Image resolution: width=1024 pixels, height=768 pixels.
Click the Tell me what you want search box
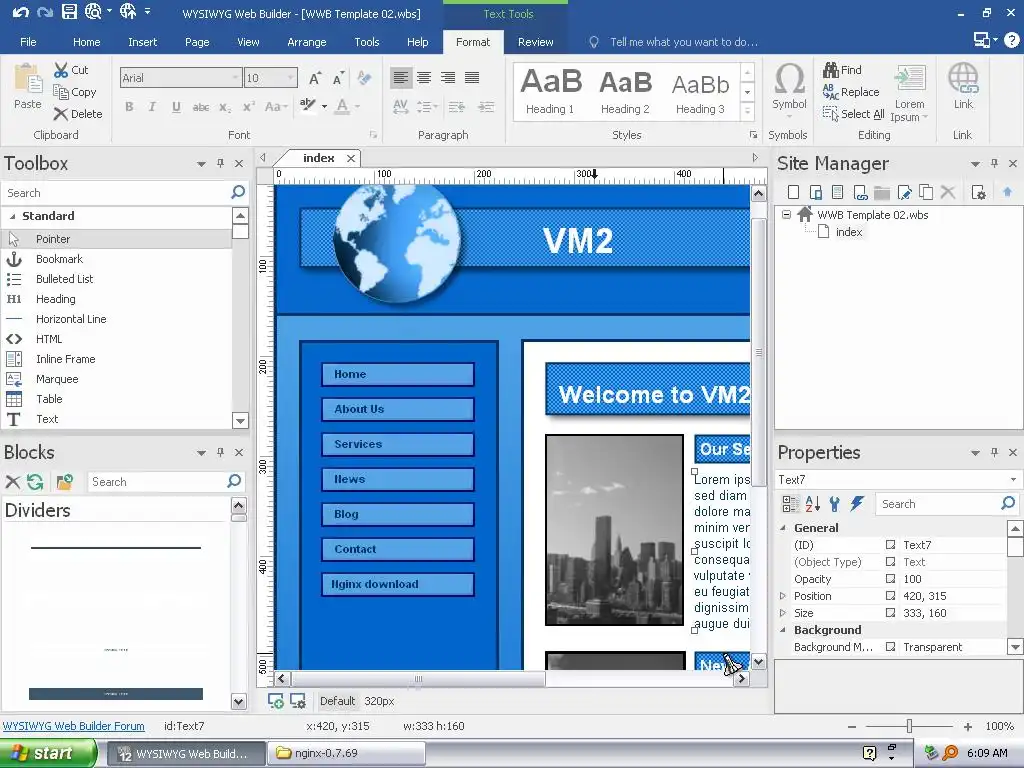coord(683,42)
